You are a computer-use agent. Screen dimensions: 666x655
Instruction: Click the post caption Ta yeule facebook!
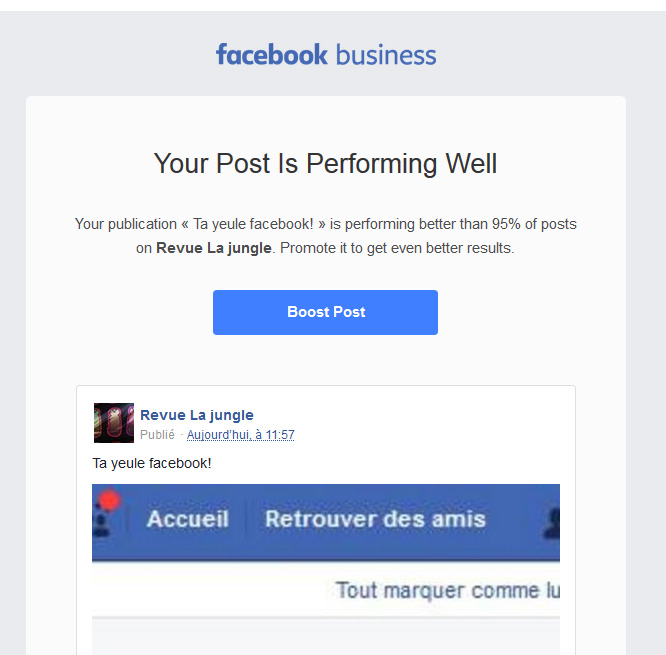click(x=152, y=463)
